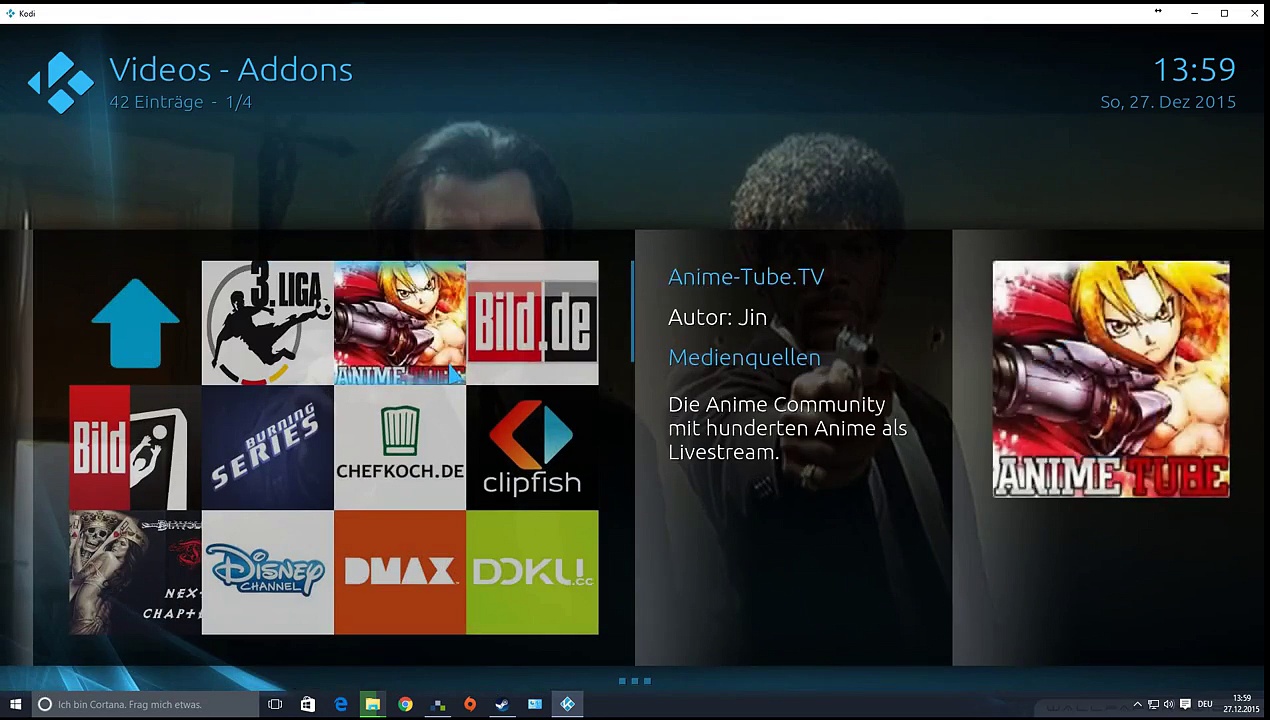
Task: Launch the Disney Channel addon
Action: coord(267,572)
